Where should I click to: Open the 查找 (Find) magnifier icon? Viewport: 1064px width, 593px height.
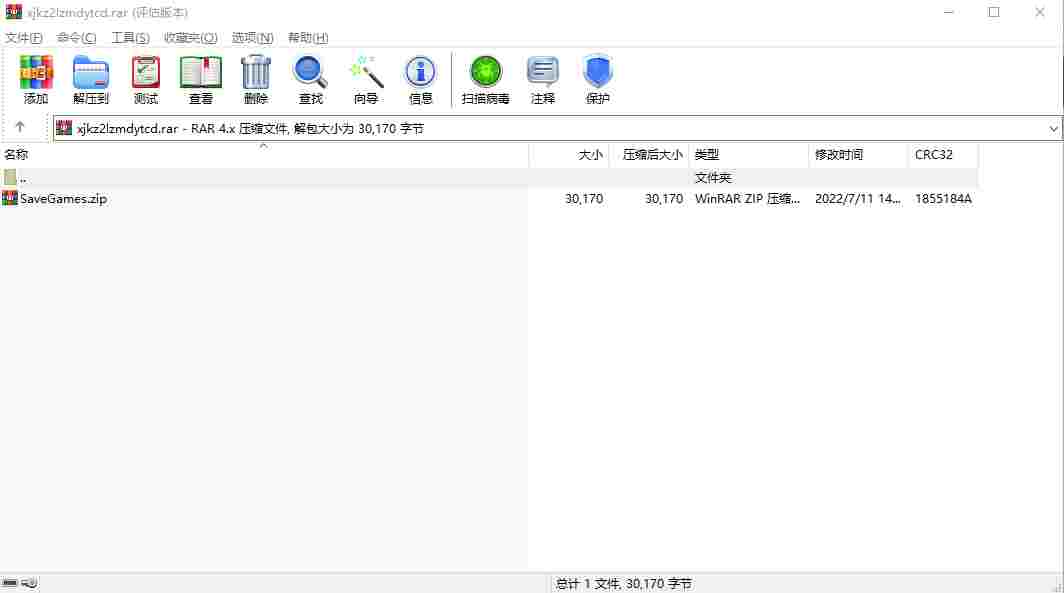point(311,79)
